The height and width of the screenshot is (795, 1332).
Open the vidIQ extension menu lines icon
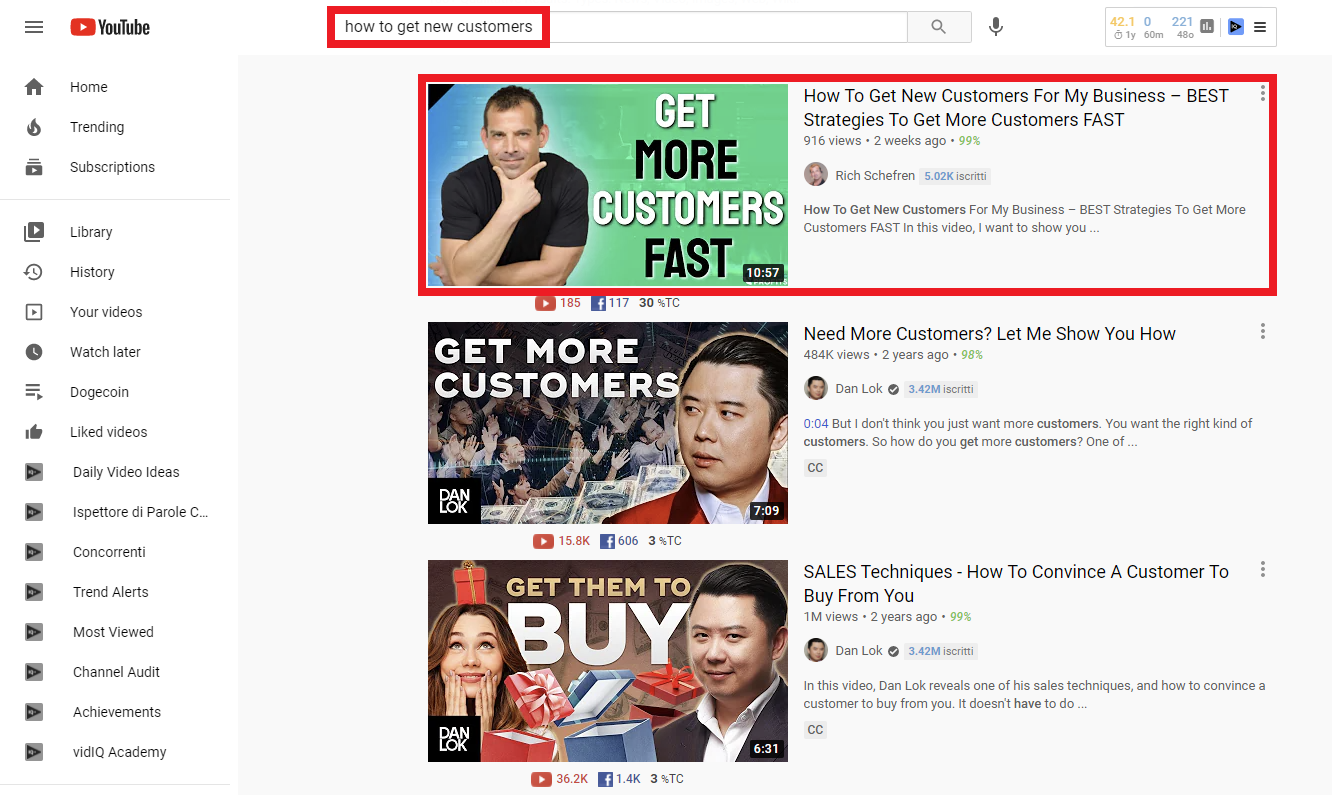tap(1260, 27)
